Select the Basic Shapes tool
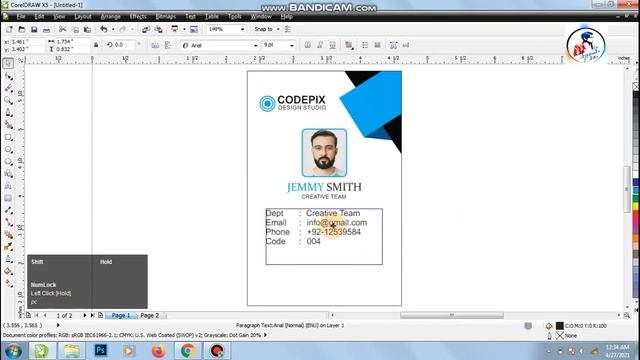The image size is (640, 360). coord(8,174)
